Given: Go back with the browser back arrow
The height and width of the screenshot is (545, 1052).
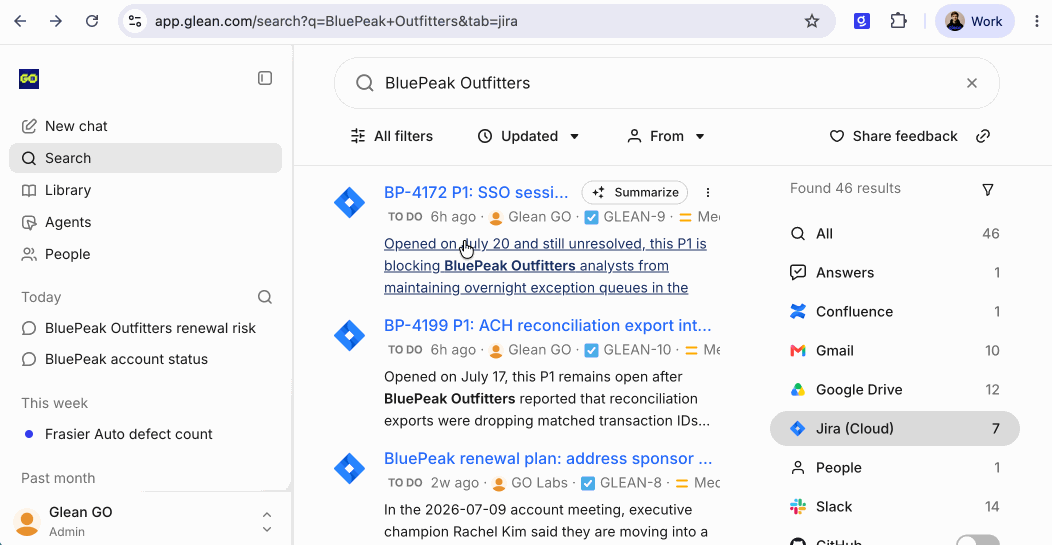Looking at the screenshot, I should (20, 21).
